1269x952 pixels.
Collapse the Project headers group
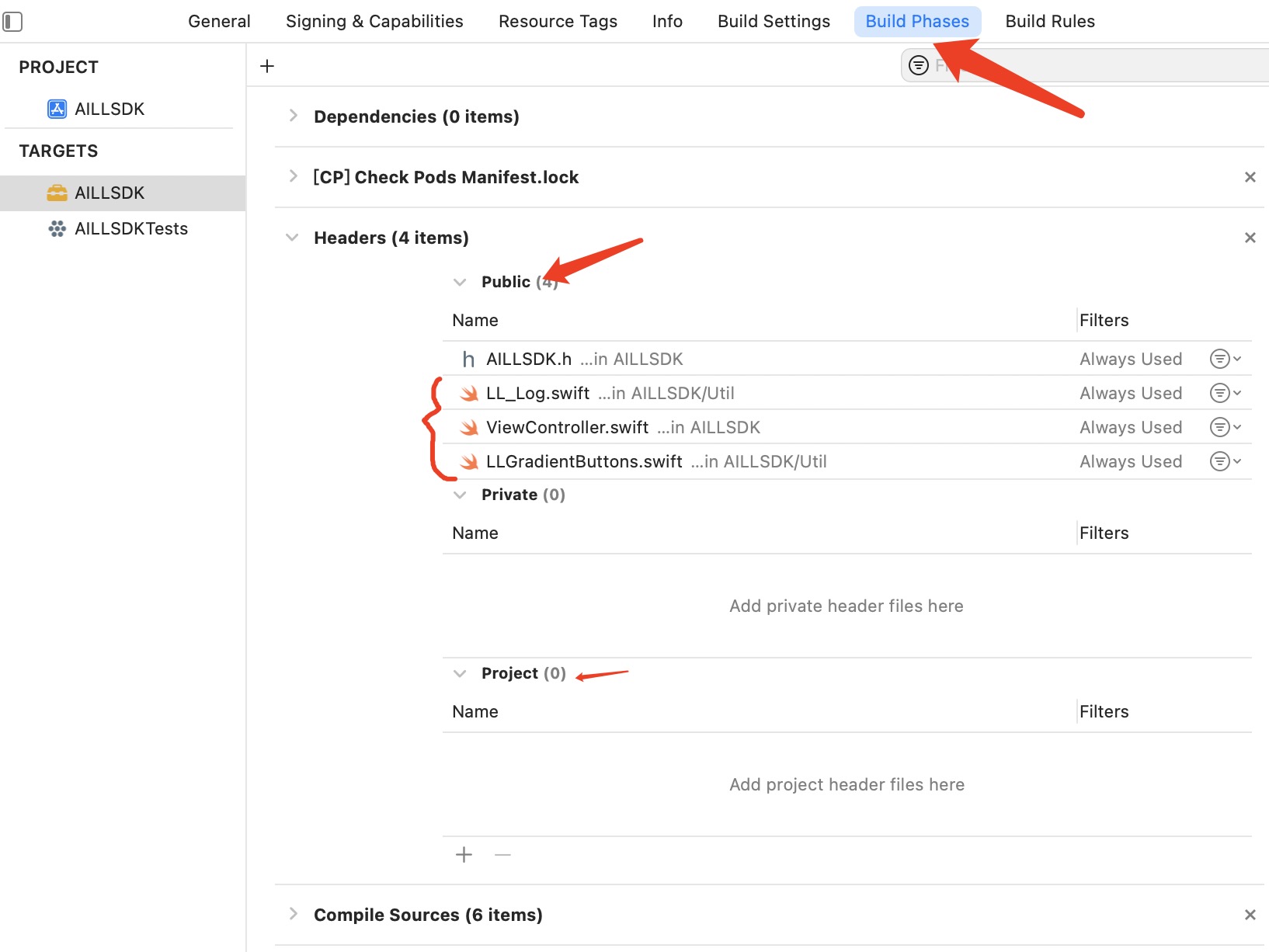[x=460, y=673]
